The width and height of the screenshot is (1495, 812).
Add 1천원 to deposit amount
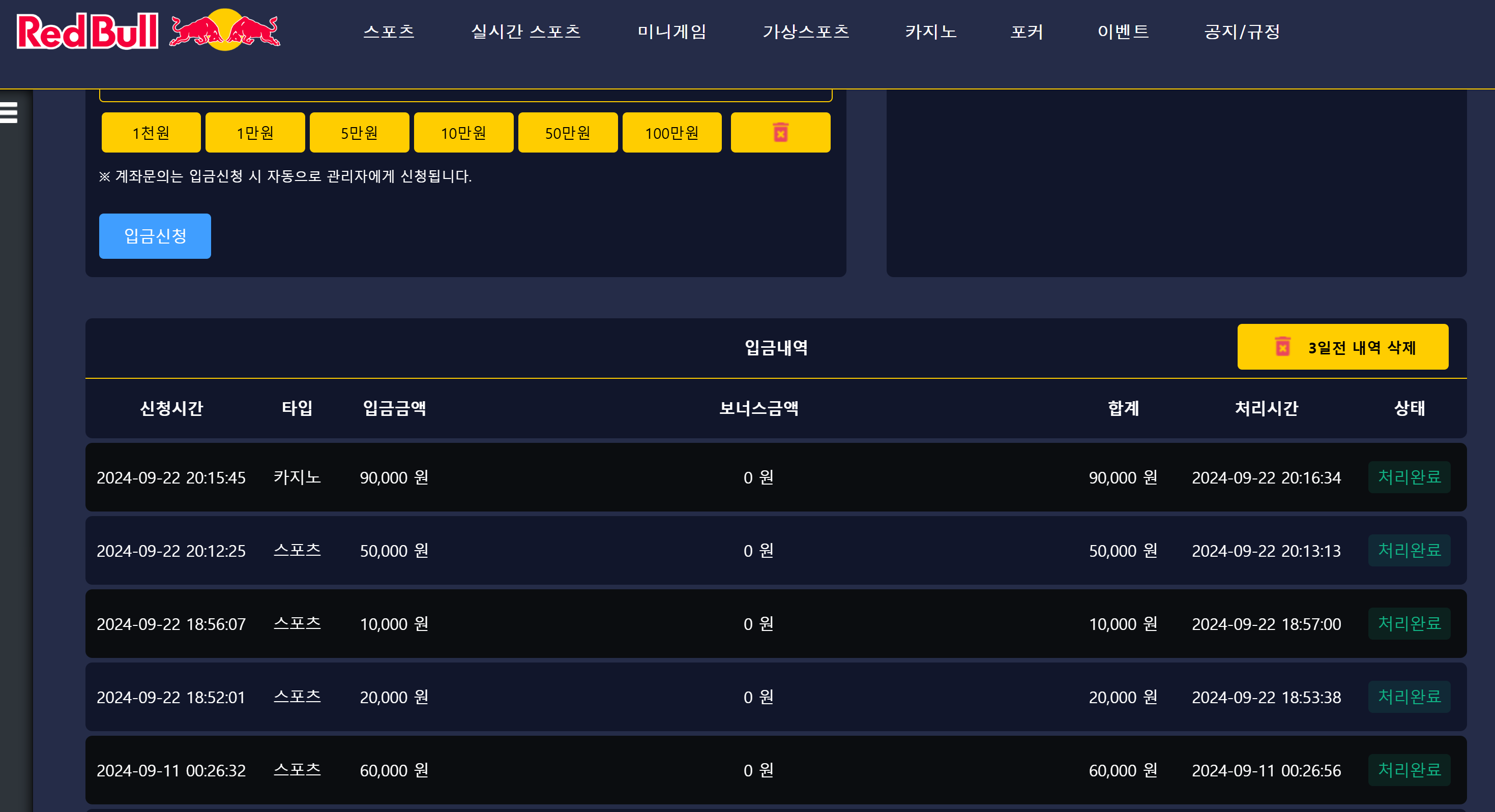pos(151,133)
